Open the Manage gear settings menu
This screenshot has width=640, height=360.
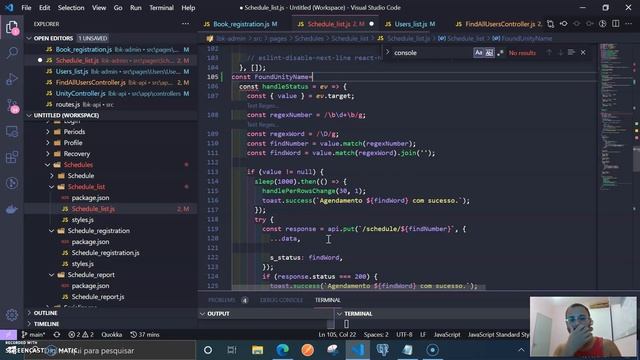pos(12,315)
